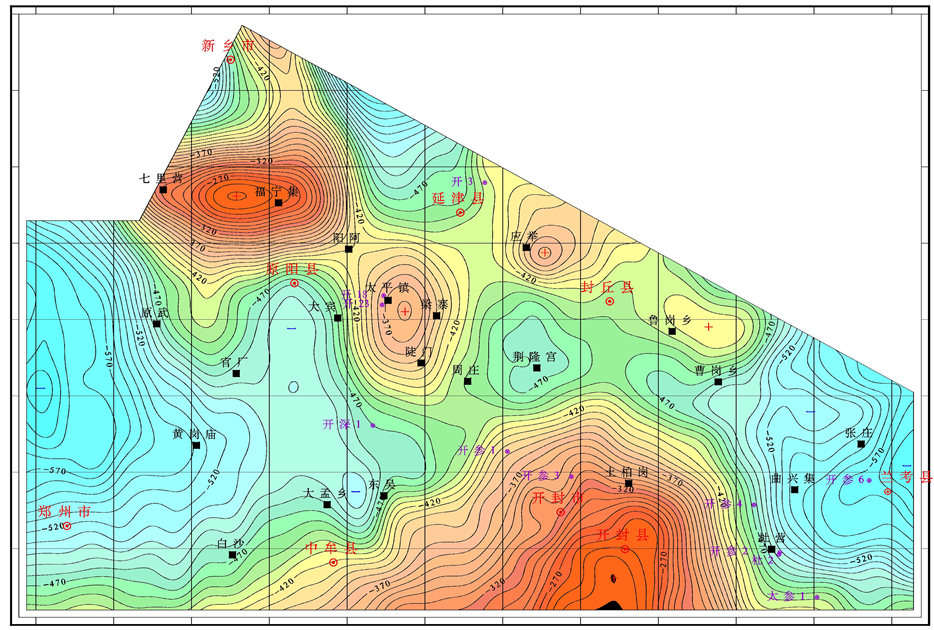Viewport: 934px width, 630px height.
Task: Click the 张庄 black square marker
Action: (861, 445)
